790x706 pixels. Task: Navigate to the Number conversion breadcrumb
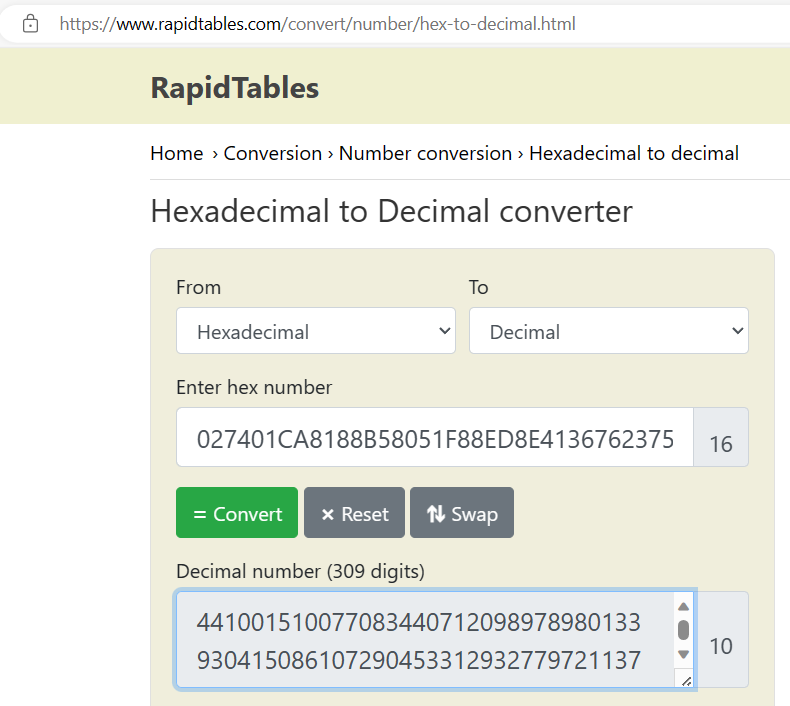[425, 153]
